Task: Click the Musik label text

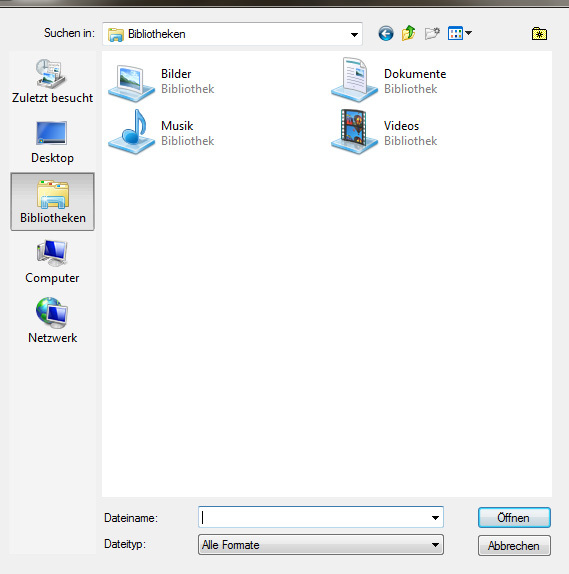Action: tap(177, 126)
